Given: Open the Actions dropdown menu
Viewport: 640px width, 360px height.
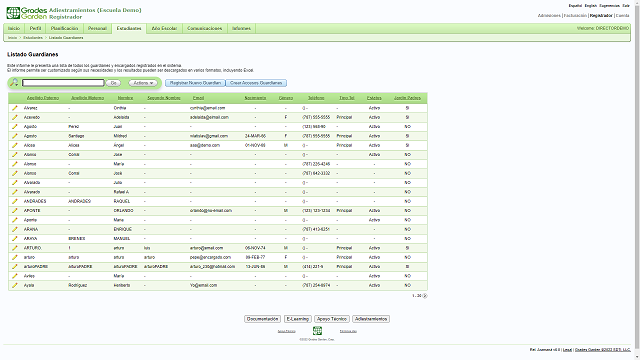Looking at the screenshot, I should pos(143,83).
